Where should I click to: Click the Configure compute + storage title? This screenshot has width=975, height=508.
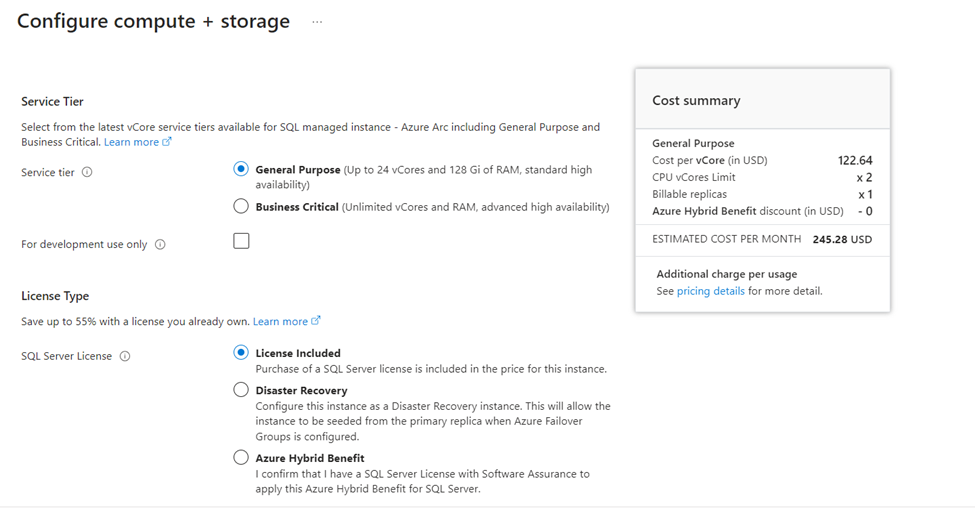[154, 21]
